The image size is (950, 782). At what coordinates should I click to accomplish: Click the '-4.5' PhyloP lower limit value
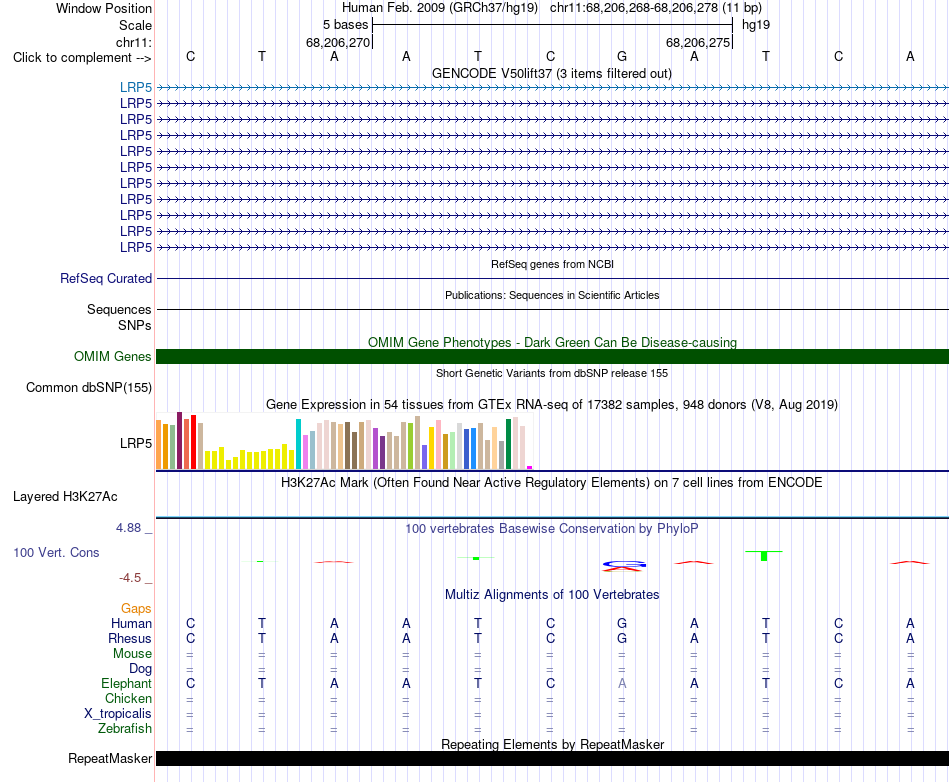[x=130, y=578]
